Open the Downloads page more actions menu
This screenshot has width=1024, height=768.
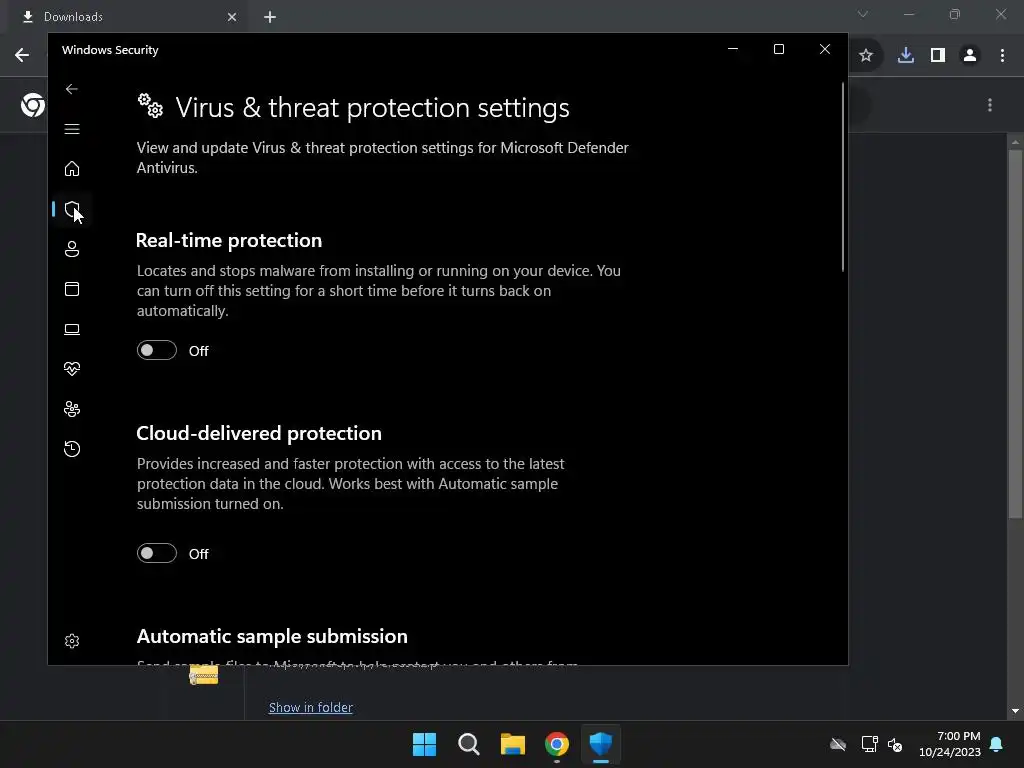[x=990, y=105]
